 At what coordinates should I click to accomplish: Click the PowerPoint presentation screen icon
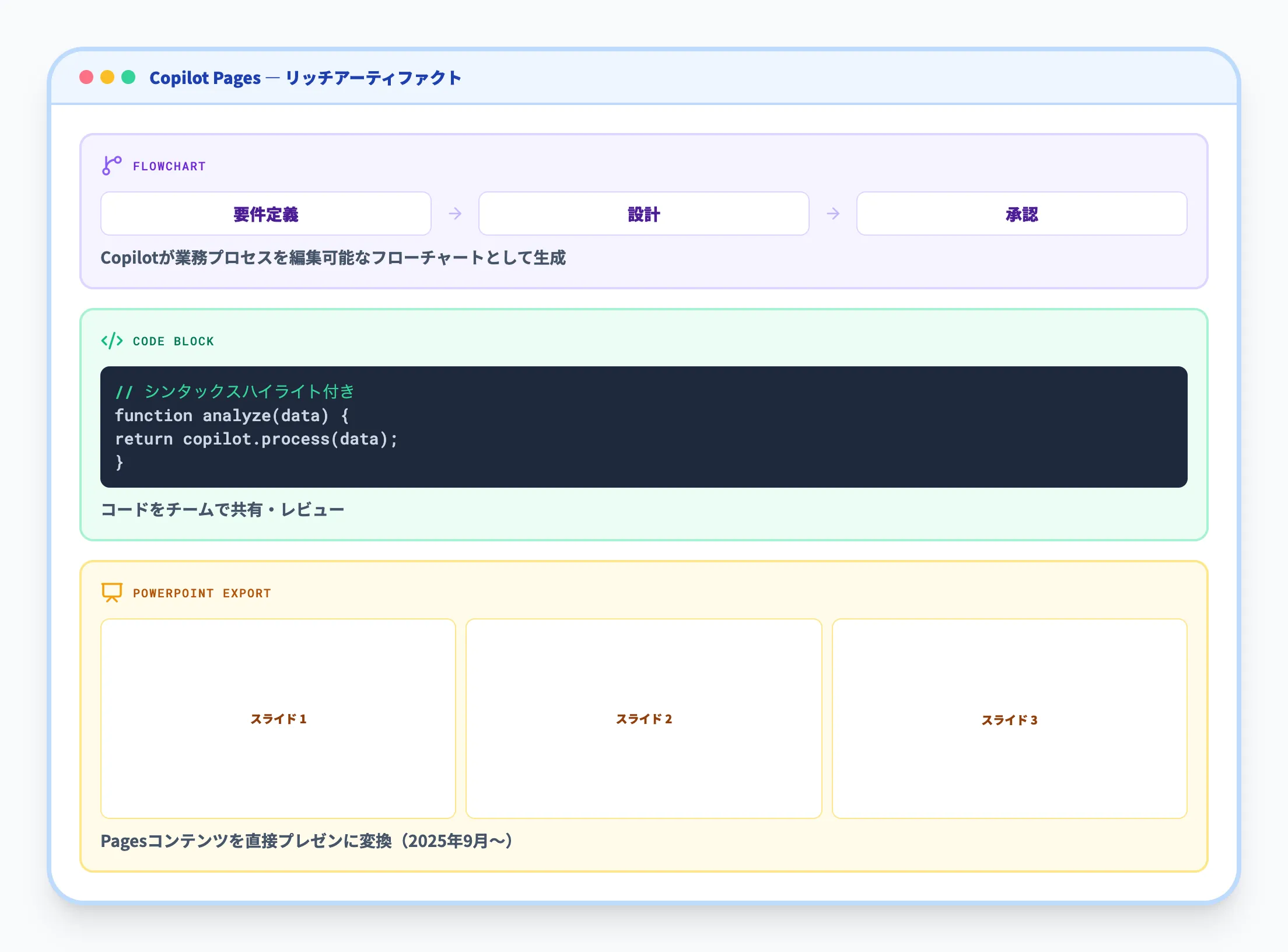[111, 592]
